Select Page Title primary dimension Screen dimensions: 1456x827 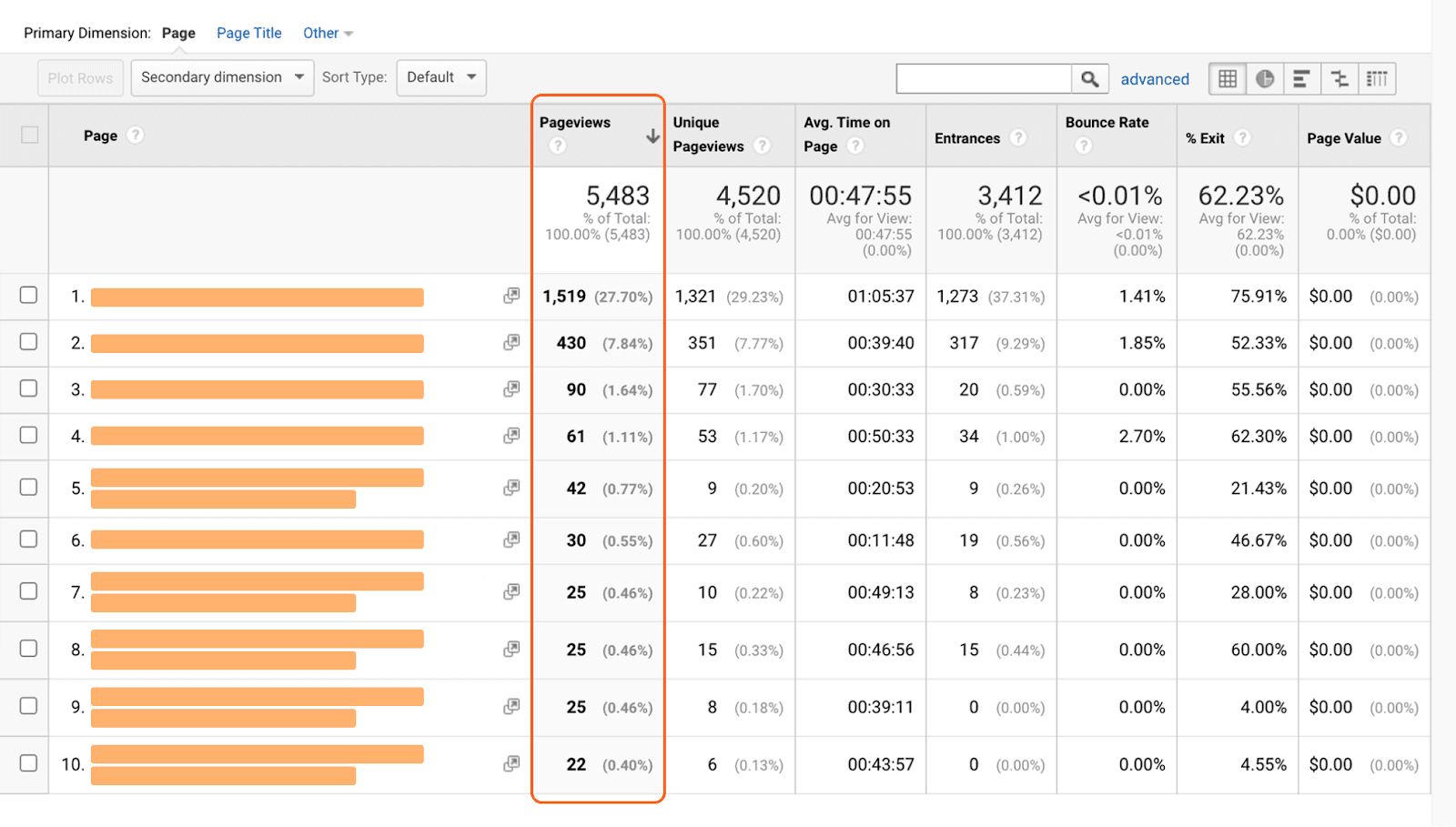tap(248, 34)
